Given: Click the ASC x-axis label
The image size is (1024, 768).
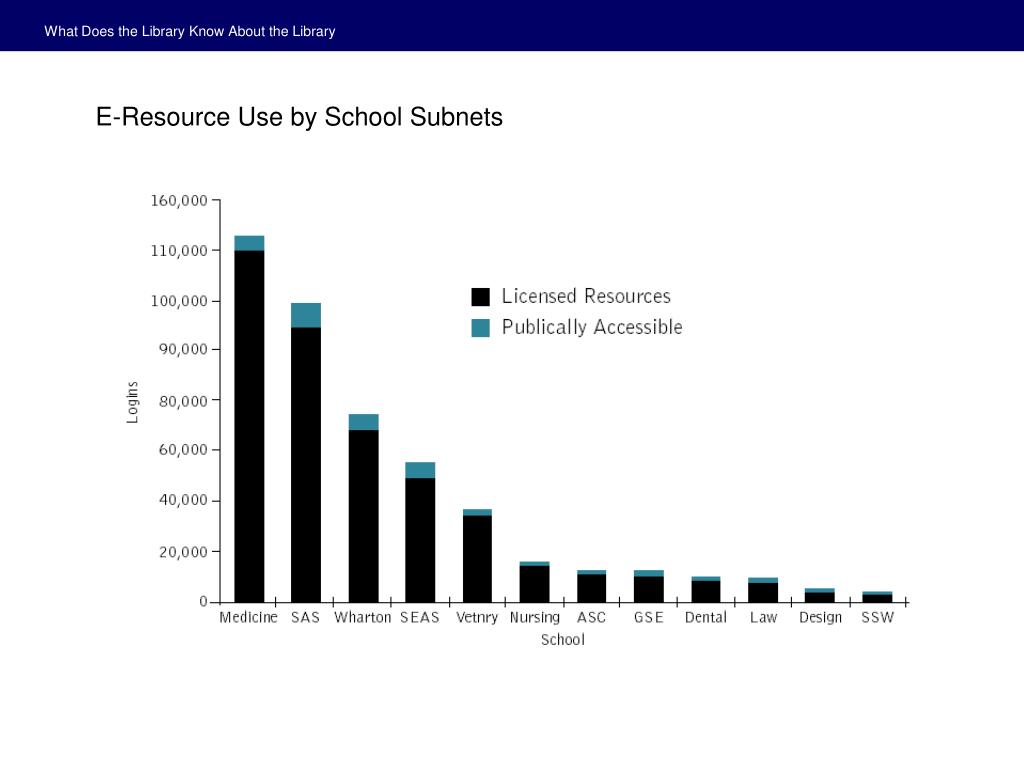Looking at the screenshot, I should (592, 617).
